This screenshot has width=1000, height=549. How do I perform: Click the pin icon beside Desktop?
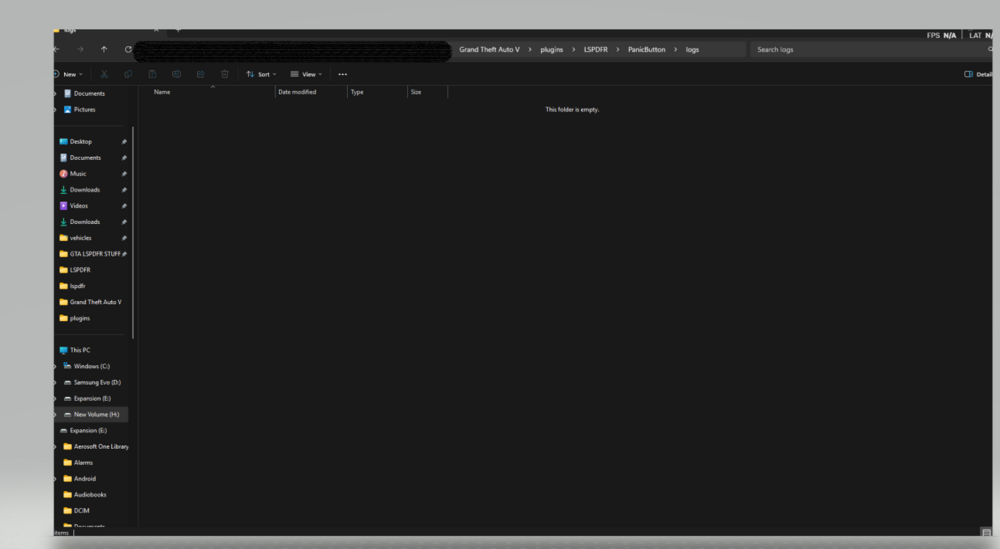124,142
